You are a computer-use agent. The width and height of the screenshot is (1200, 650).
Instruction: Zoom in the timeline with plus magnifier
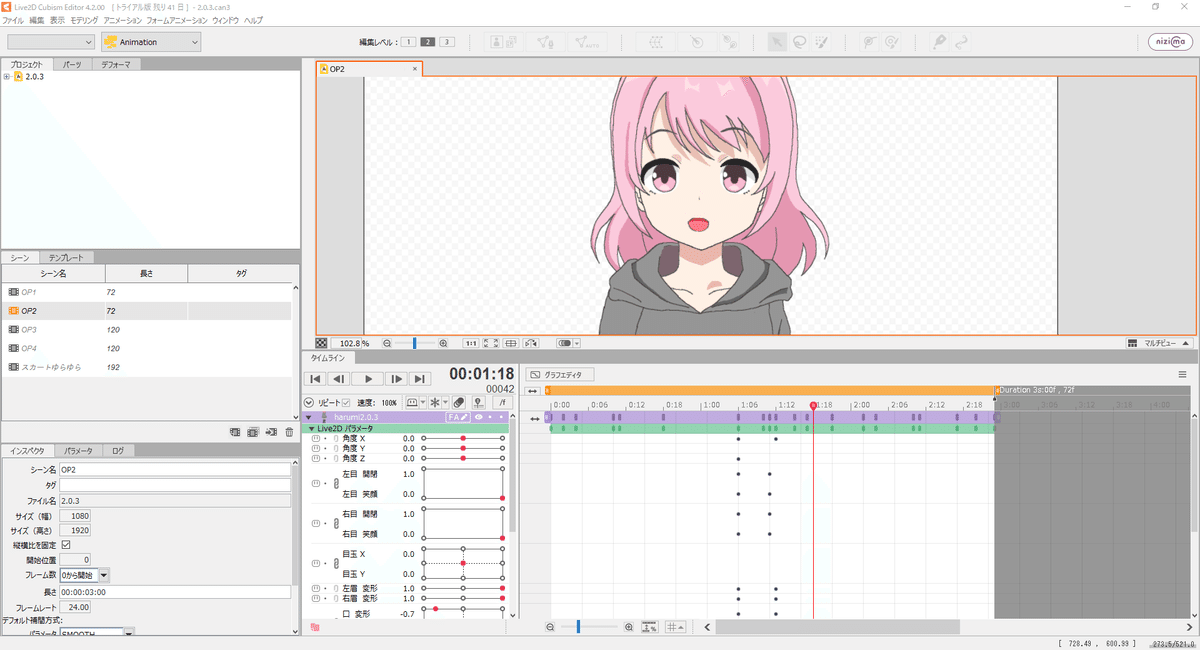(x=629, y=627)
